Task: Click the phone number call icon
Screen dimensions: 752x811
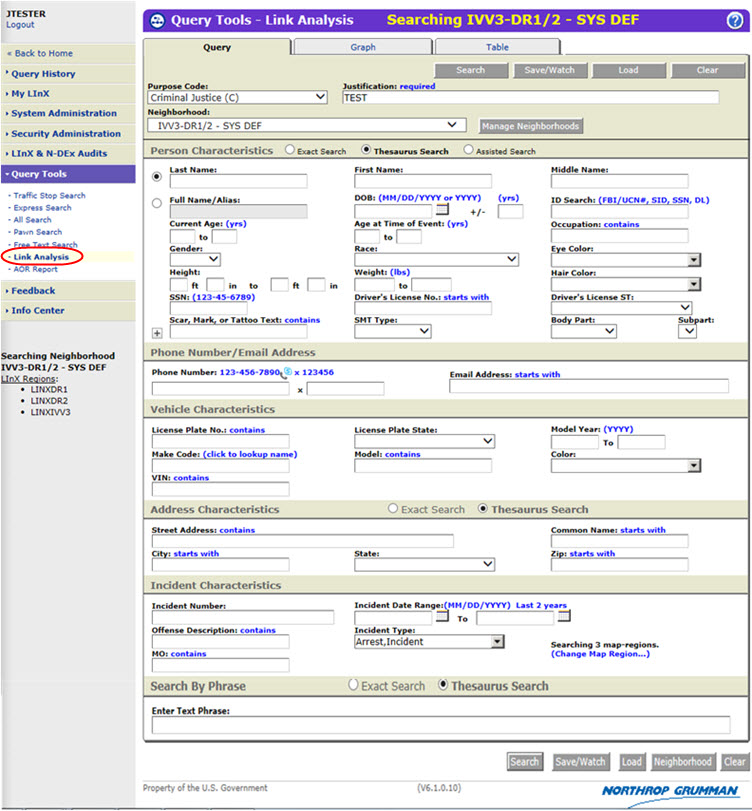Action: click(x=287, y=372)
